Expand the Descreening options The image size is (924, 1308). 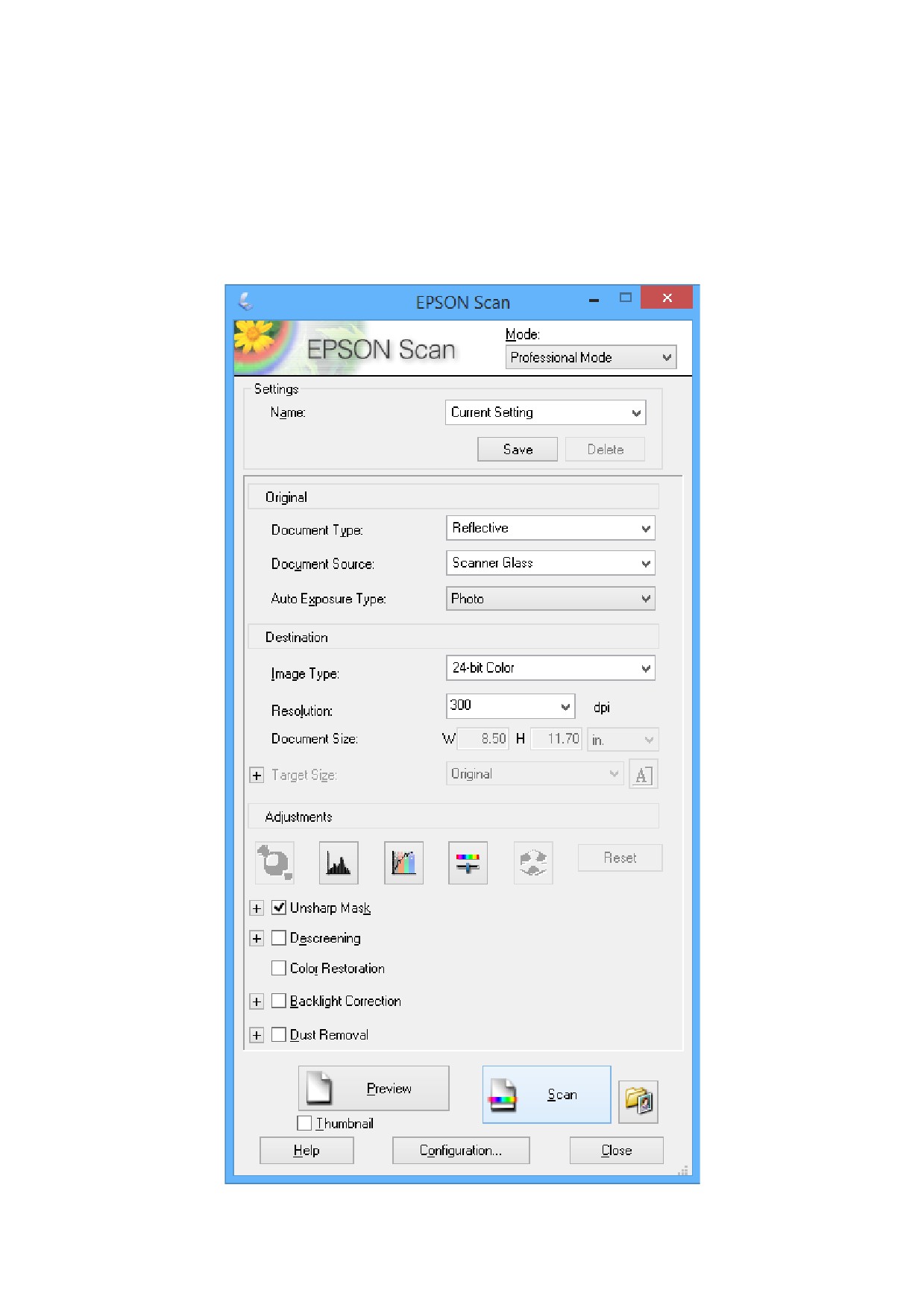(257, 938)
